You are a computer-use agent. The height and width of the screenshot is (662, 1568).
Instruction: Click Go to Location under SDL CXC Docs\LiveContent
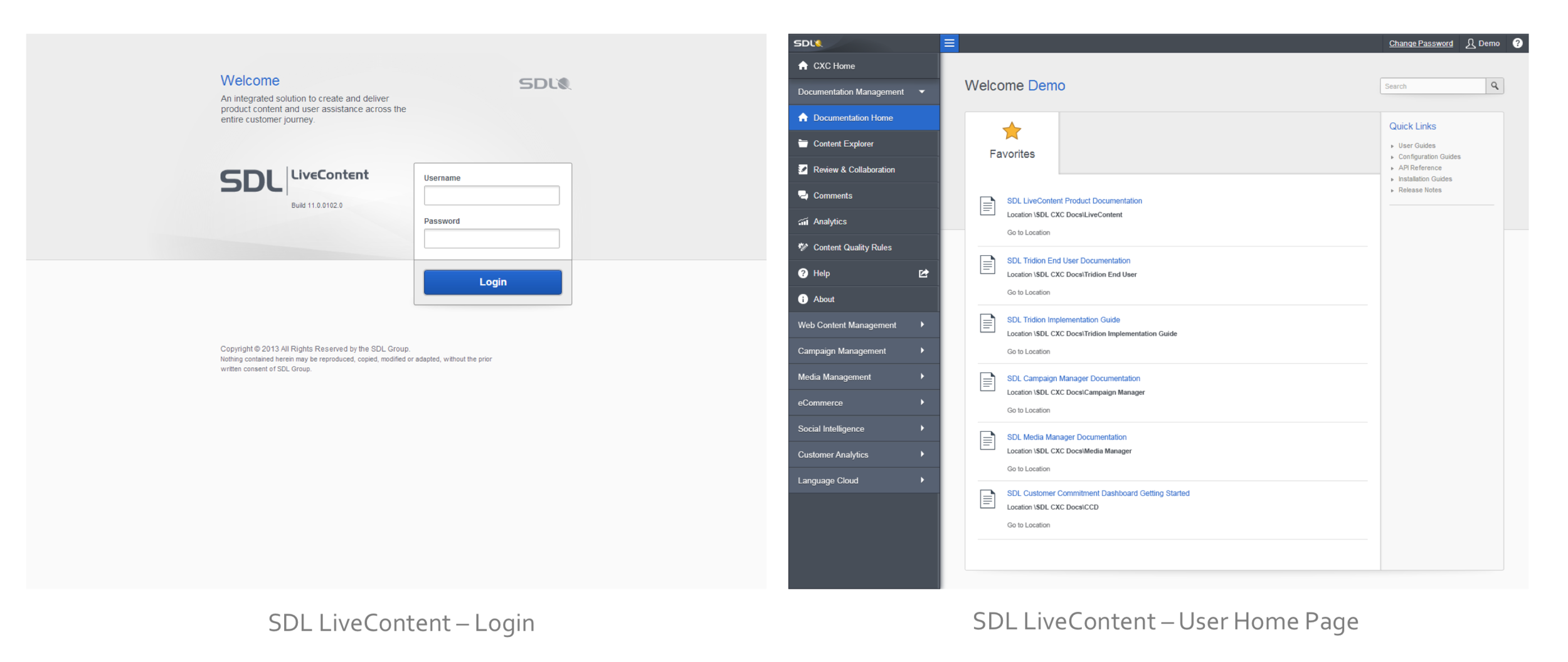pos(1028,233)
